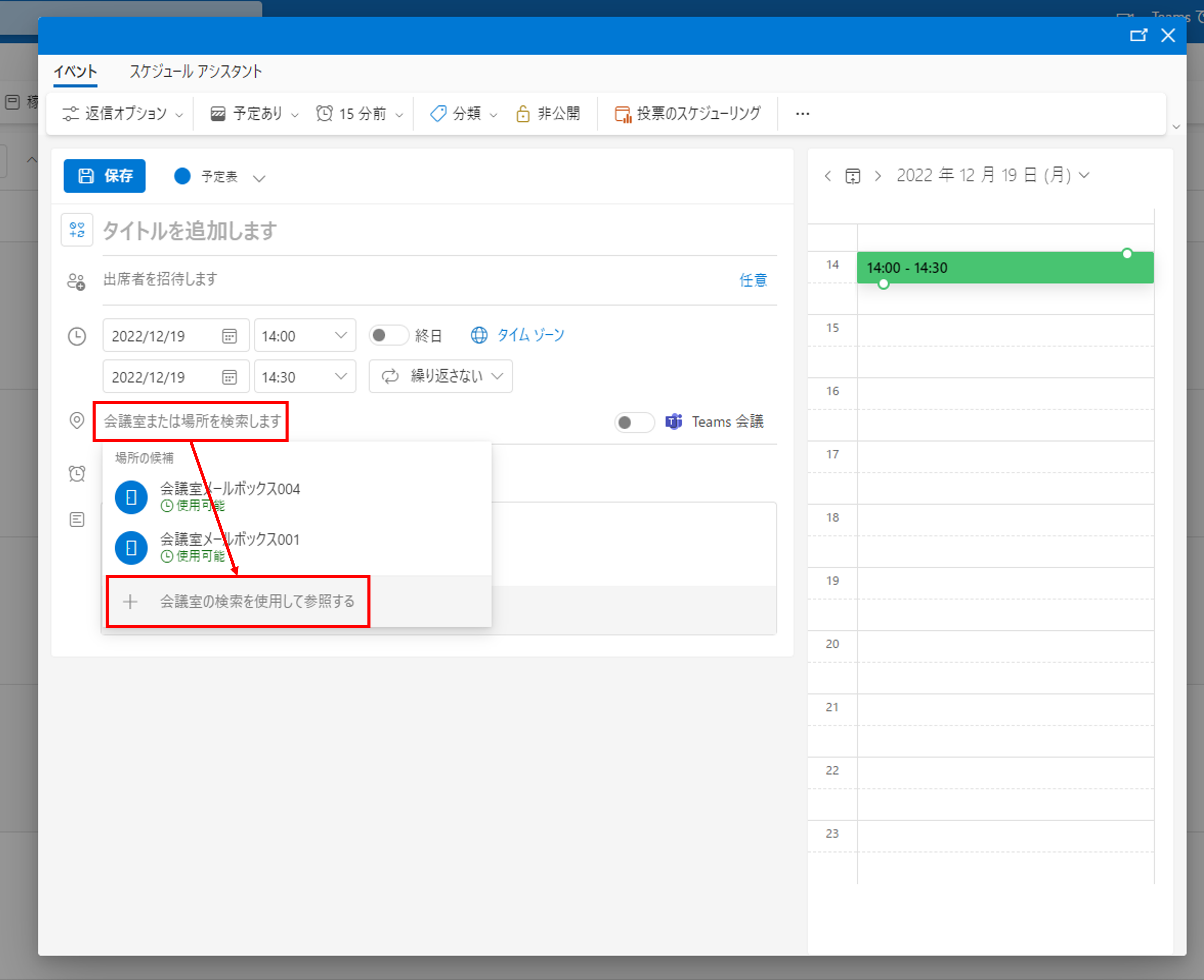Click the 非公開 lock icon
Image resolution: width=1204 pixels, height=980 pixels.
[523, 113]
